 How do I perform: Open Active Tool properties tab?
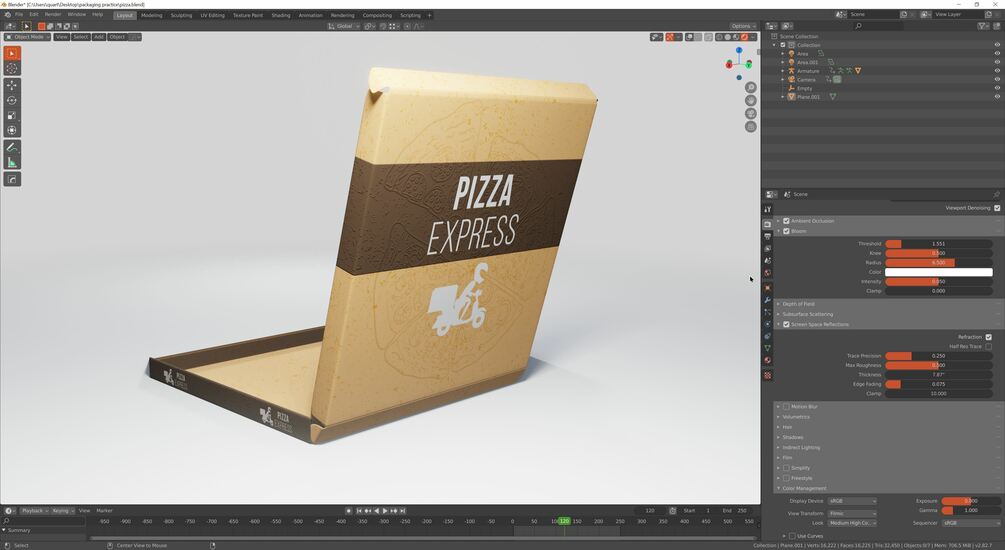pyautogui.click(x=767, y=209)
